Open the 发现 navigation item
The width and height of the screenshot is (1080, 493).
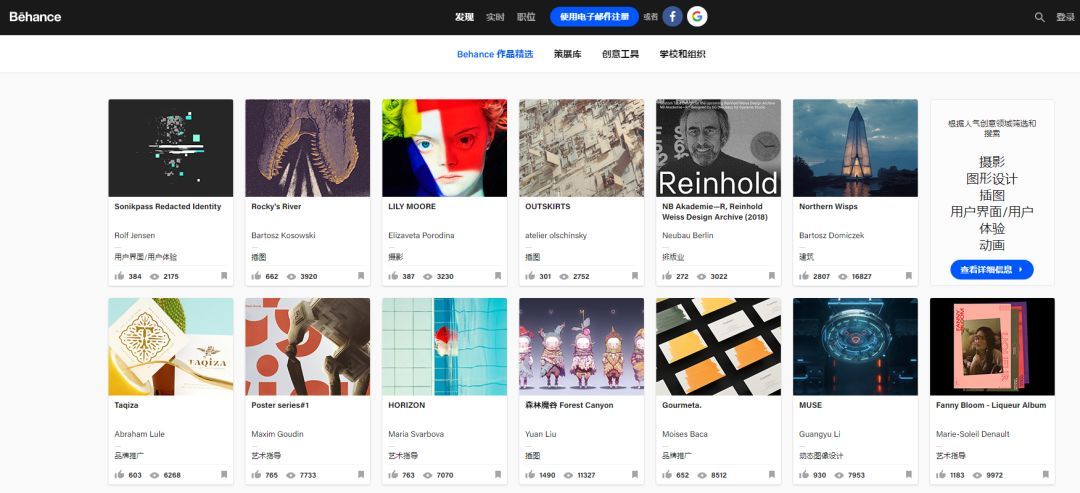tap(464, 17)
